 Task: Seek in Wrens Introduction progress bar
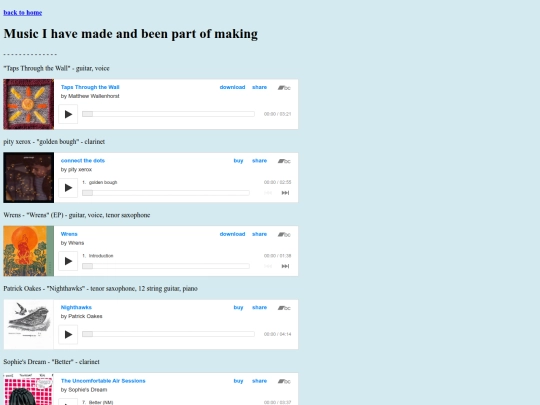click(166, 266)
